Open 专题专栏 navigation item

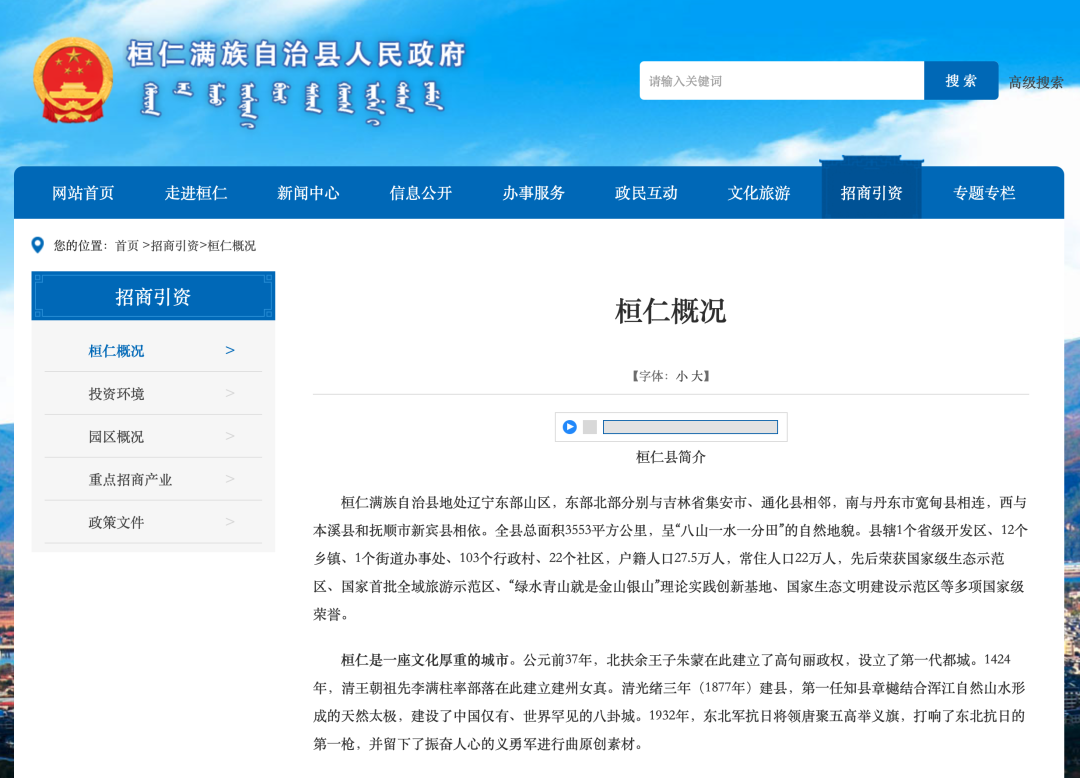(984, 193)
